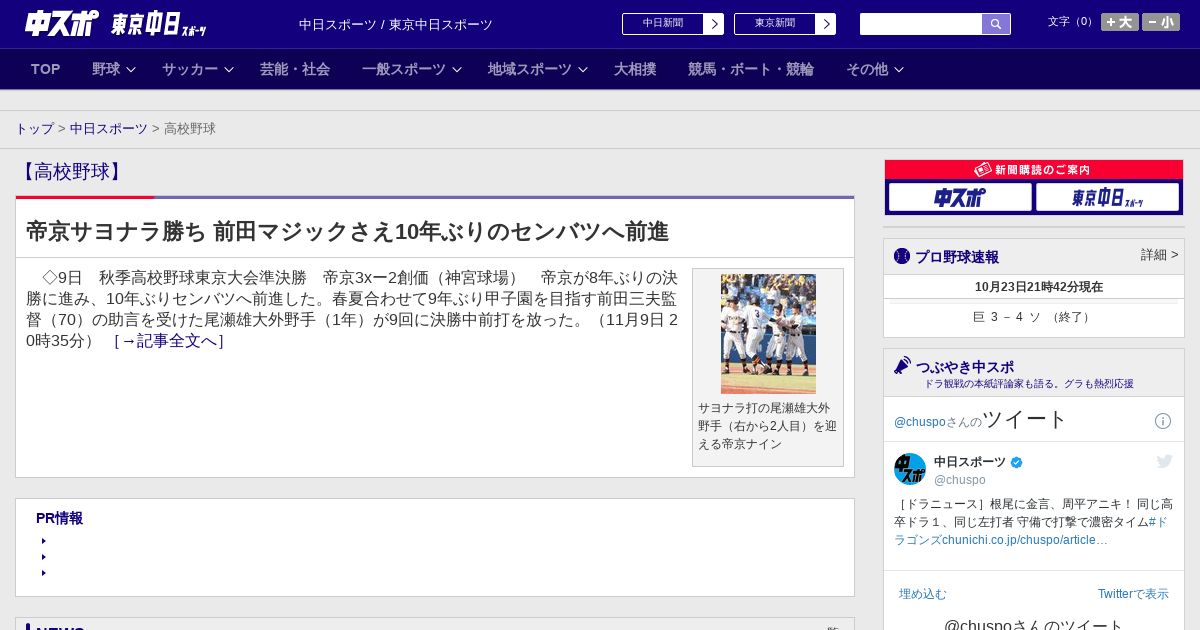Click the #ドラゴンズ hashtag link
Image resolution: width=1200 pixels, height=630 pixels.
click(1031, 530)
